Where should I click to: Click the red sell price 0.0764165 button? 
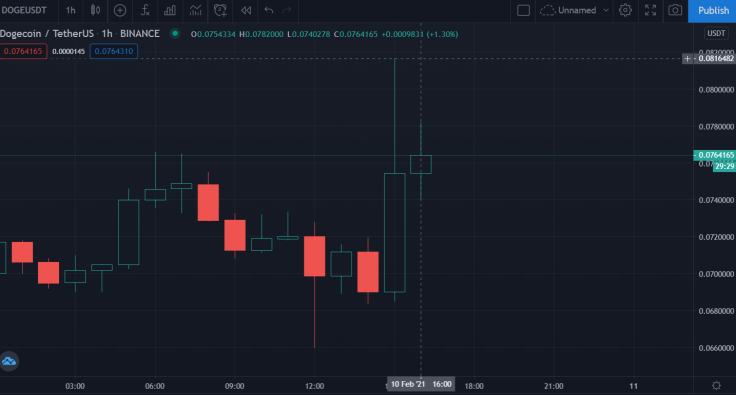23,51
